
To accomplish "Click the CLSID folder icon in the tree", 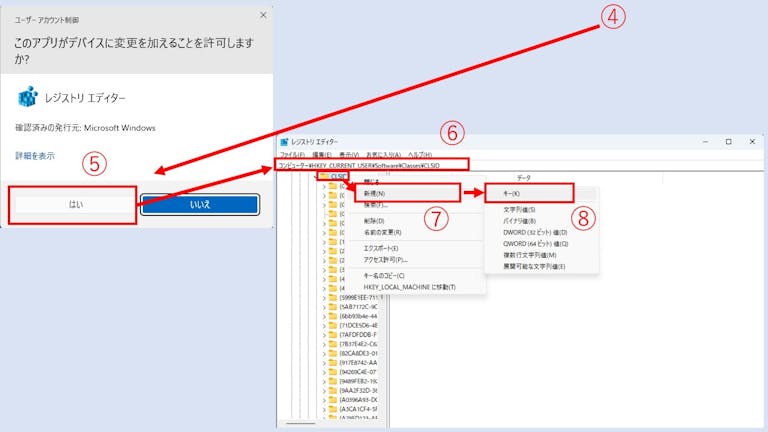I will click(x=324, y=176).
